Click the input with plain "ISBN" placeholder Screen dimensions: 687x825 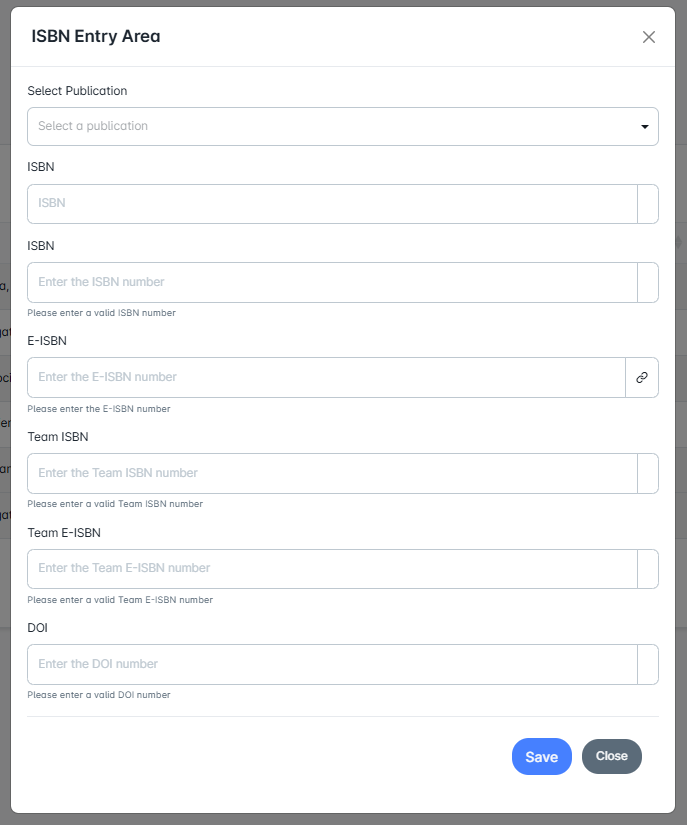click(332, 203)
